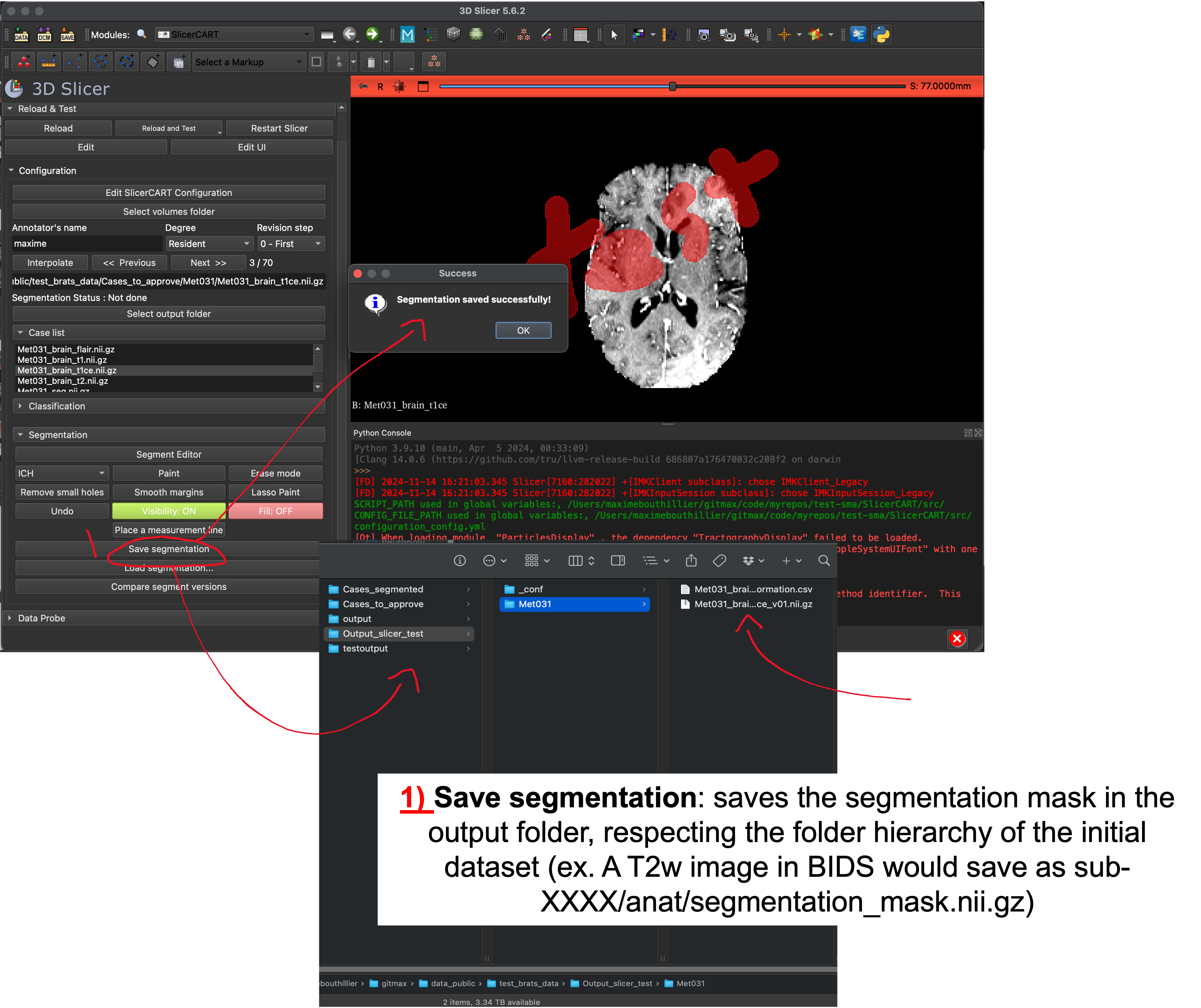Viewport: 1201px width, 1008px height.
Task: Click the delete markup trash icon
Action: 371,62
